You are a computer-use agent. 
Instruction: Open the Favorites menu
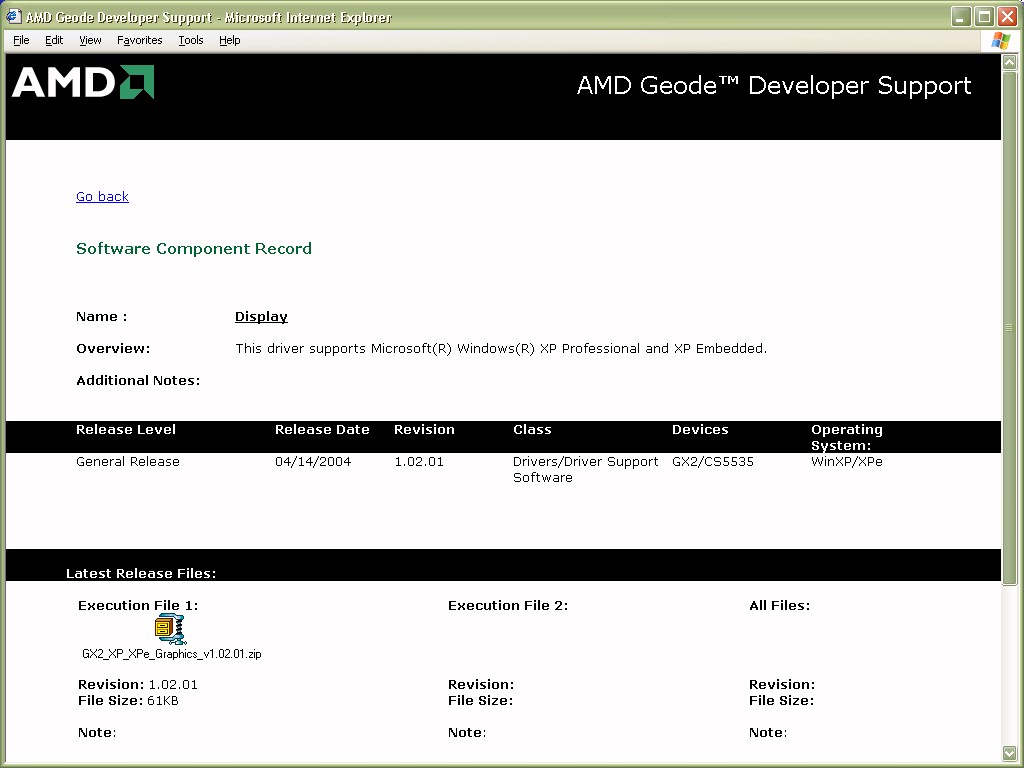(x=139, y=40)
